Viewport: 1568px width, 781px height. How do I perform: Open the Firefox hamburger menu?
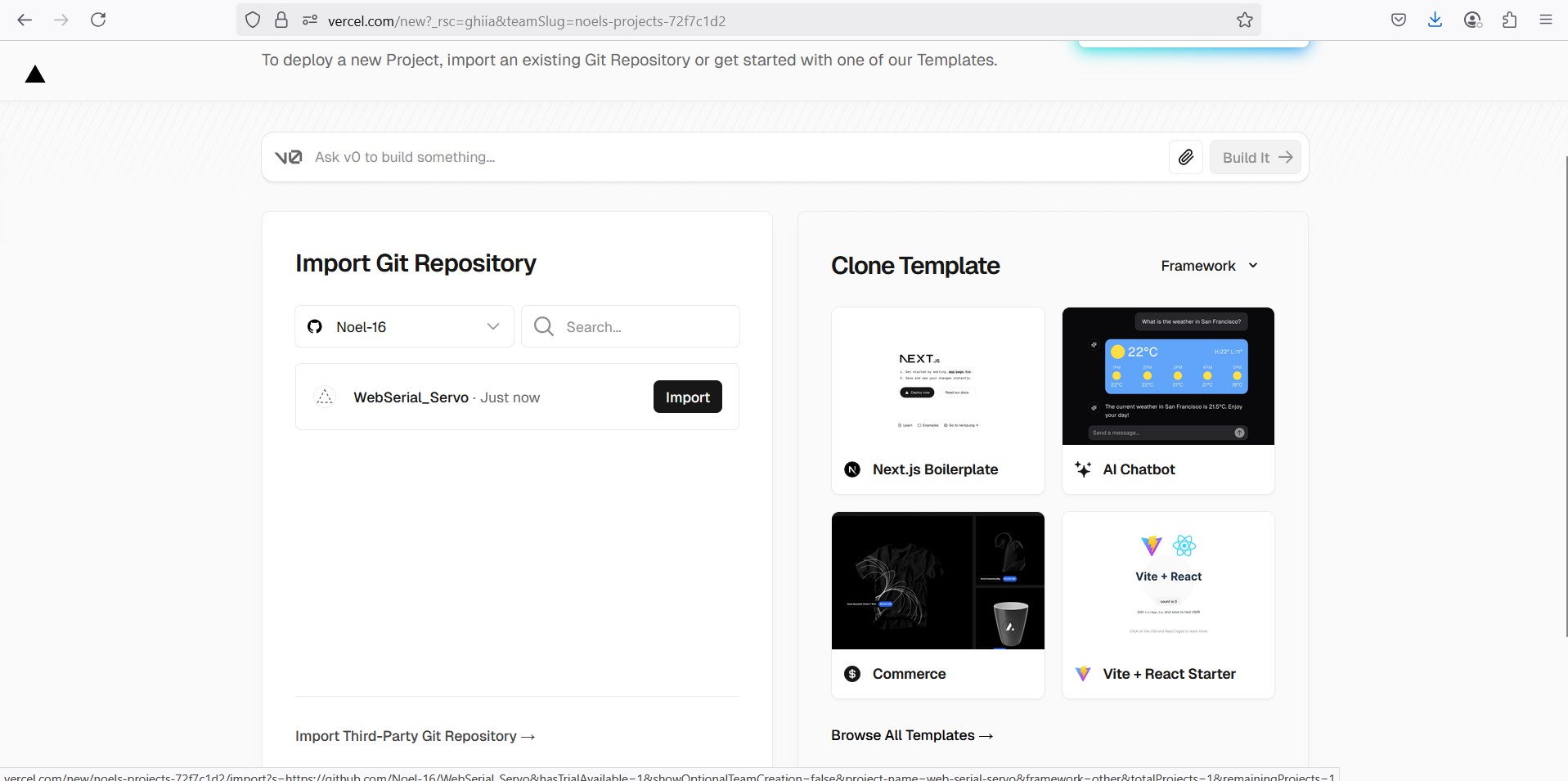click(1546, 20)
